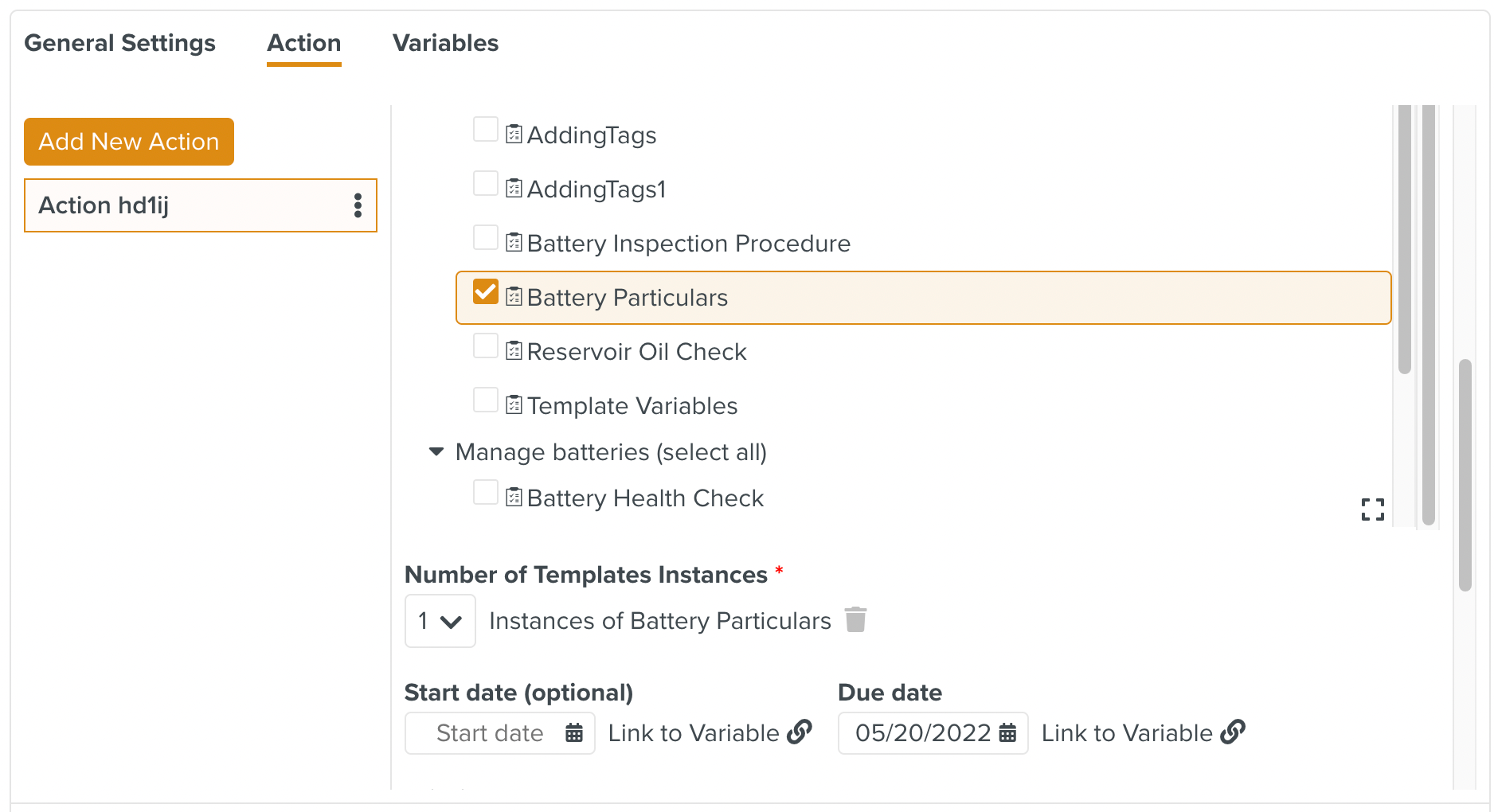The image size is (1494, 812).
Task: Uncheck the Battery Particulars checkbox
Action: tap(485, 292)
